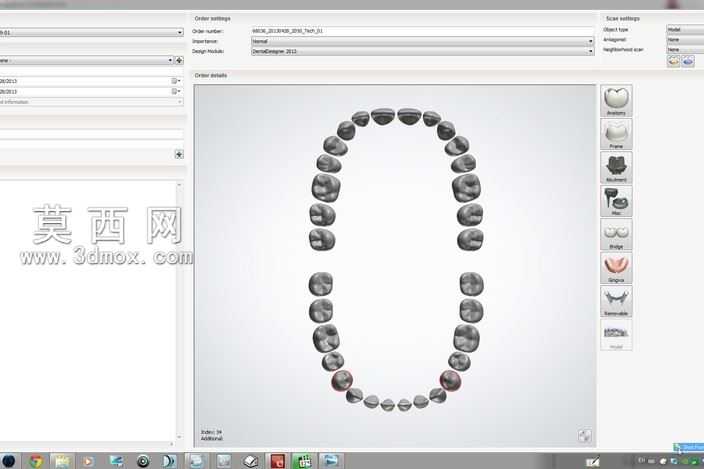This screenshot has width=704, height=469.
Task: Open the calendar picker on second date field
Action: tap(176, 91)
